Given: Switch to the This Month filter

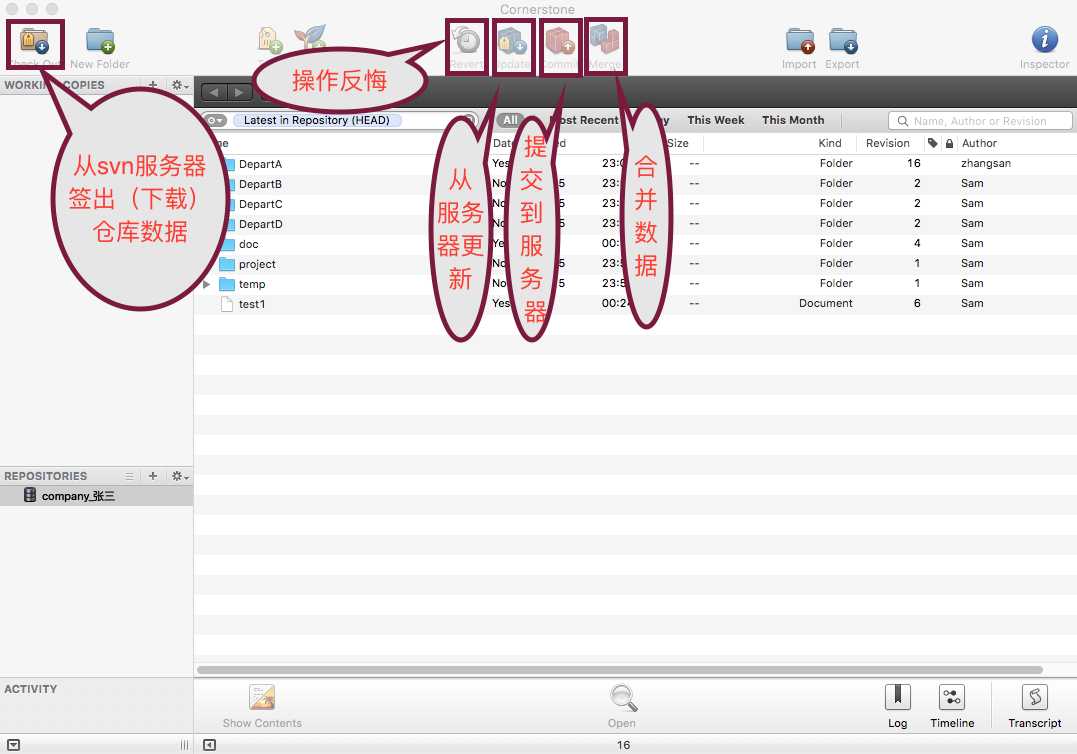Looking at the screenshot, I should point(793,120).
